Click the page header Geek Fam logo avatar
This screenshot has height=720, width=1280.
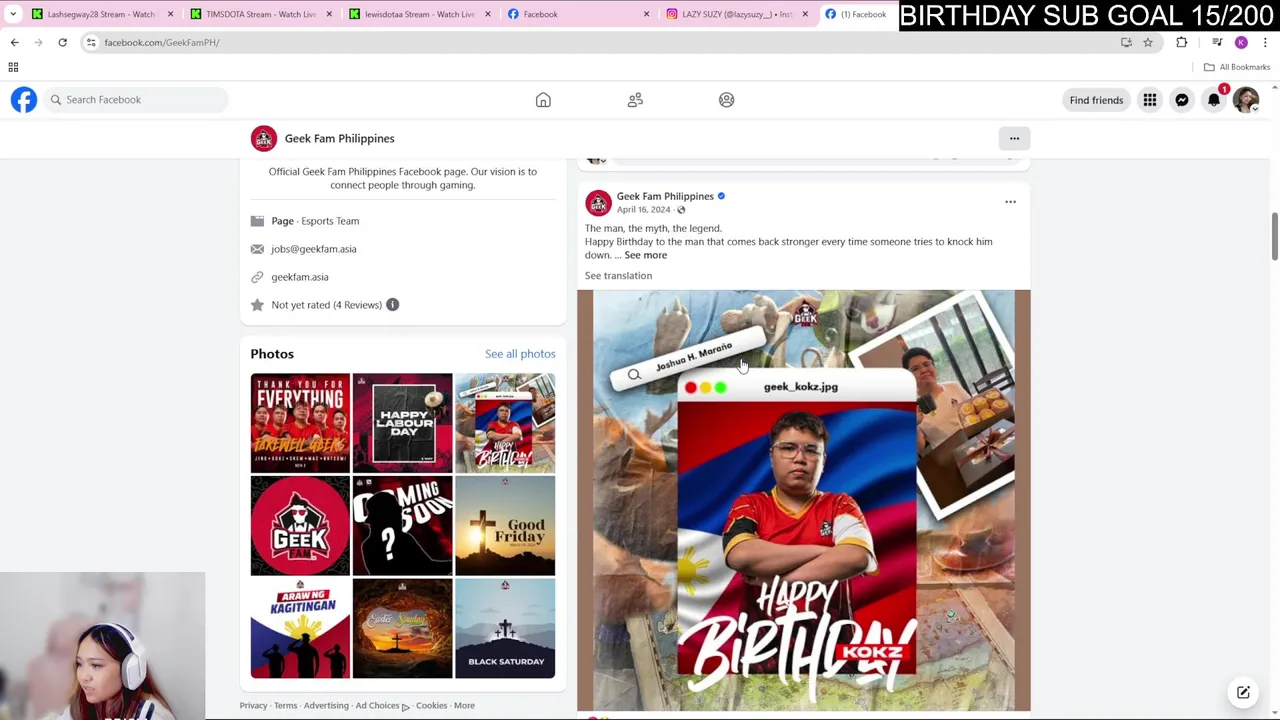[264, 138]
